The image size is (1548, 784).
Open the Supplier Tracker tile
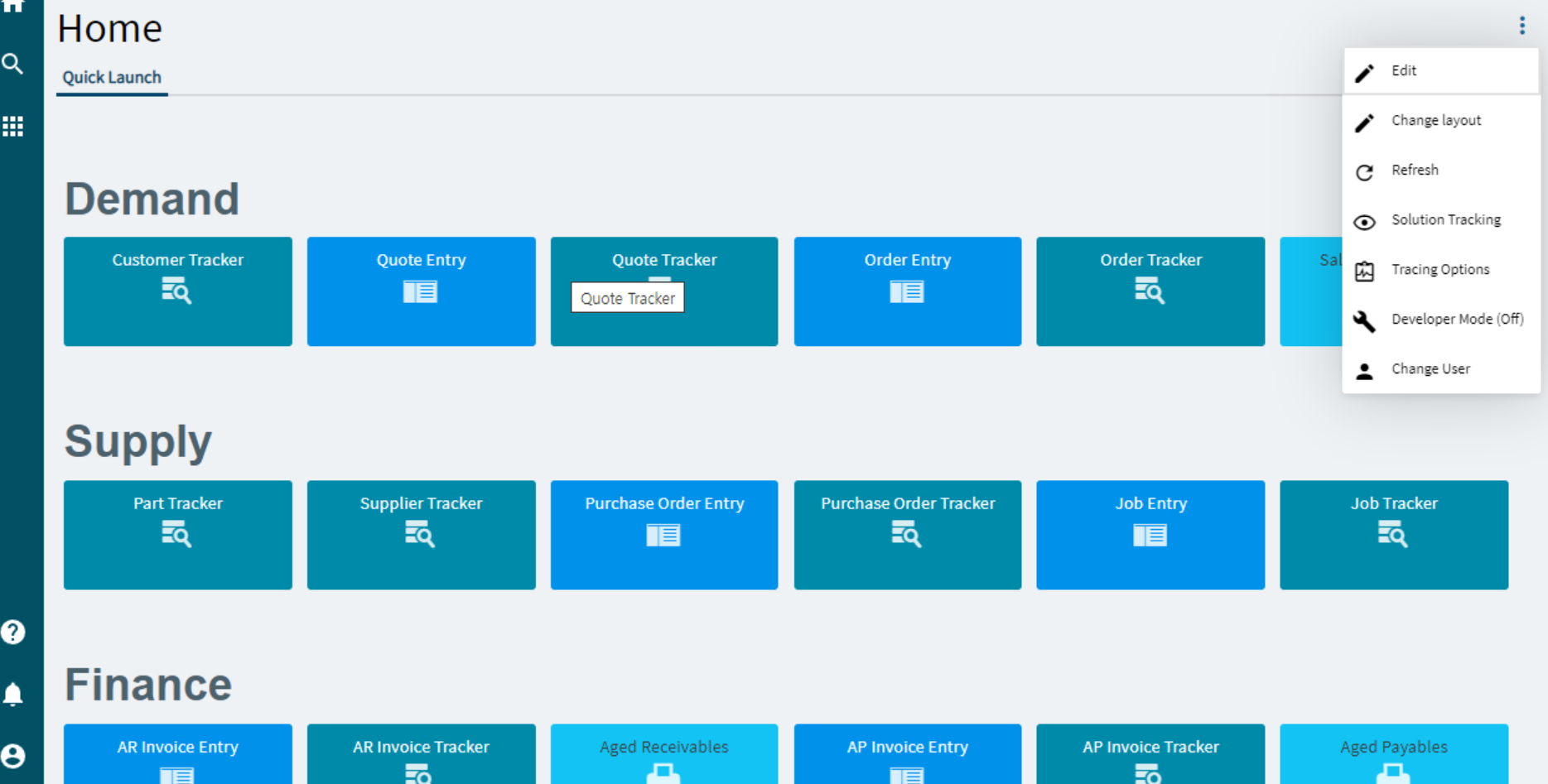[422, 535]
